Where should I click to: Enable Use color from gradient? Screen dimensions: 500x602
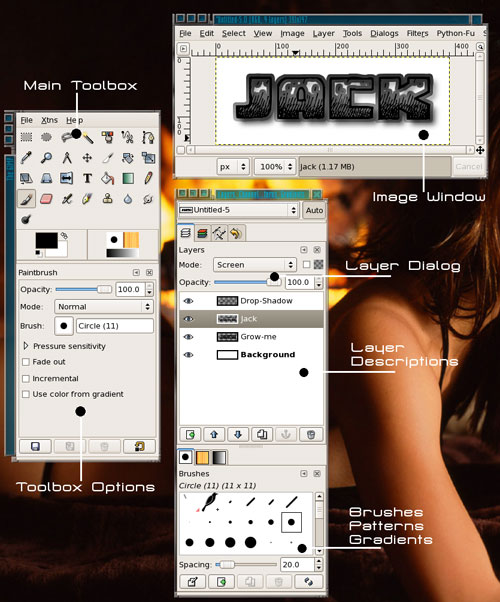[x=26, y=394]
